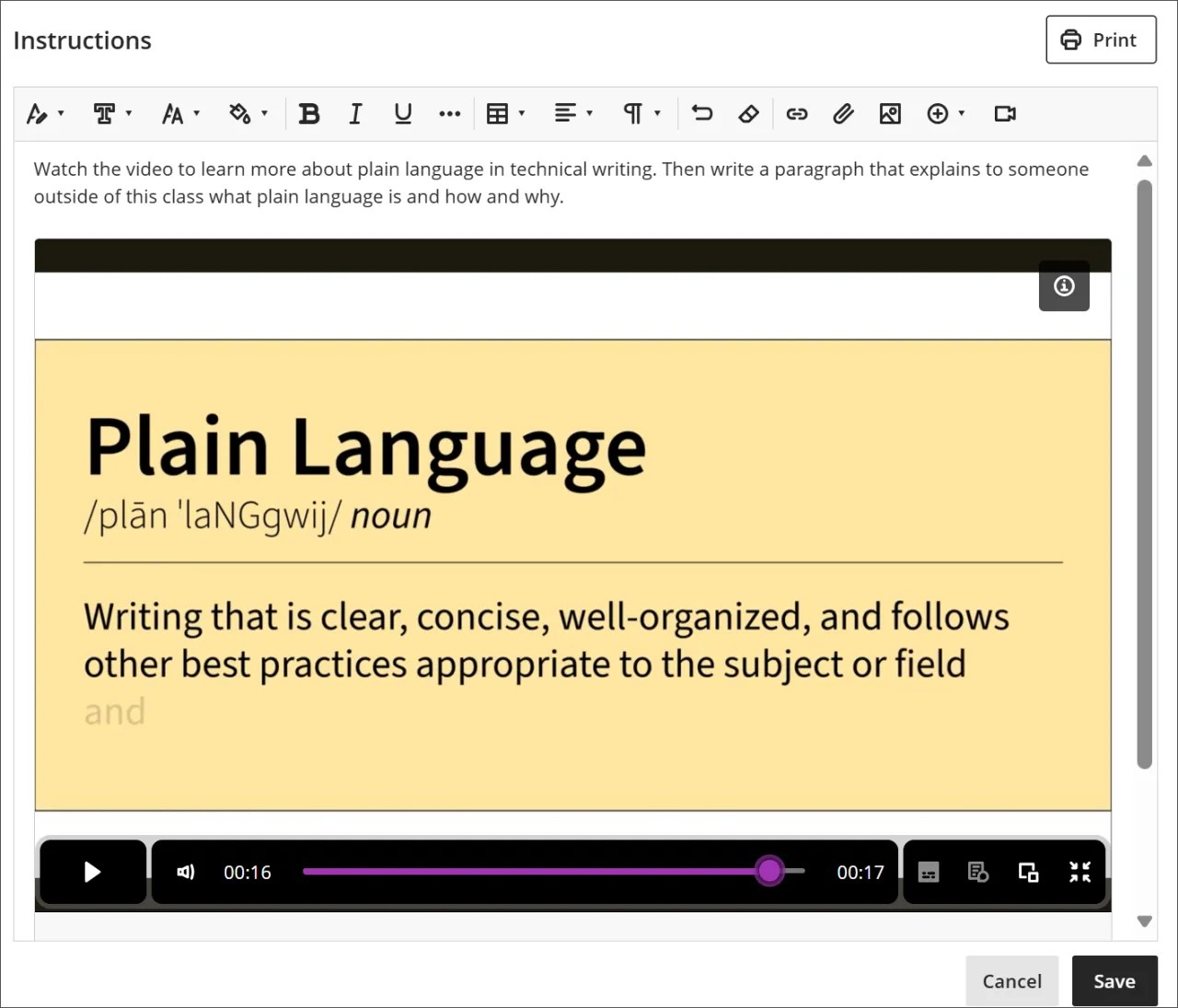Apply italic formatting

click(x=355, y=113)
